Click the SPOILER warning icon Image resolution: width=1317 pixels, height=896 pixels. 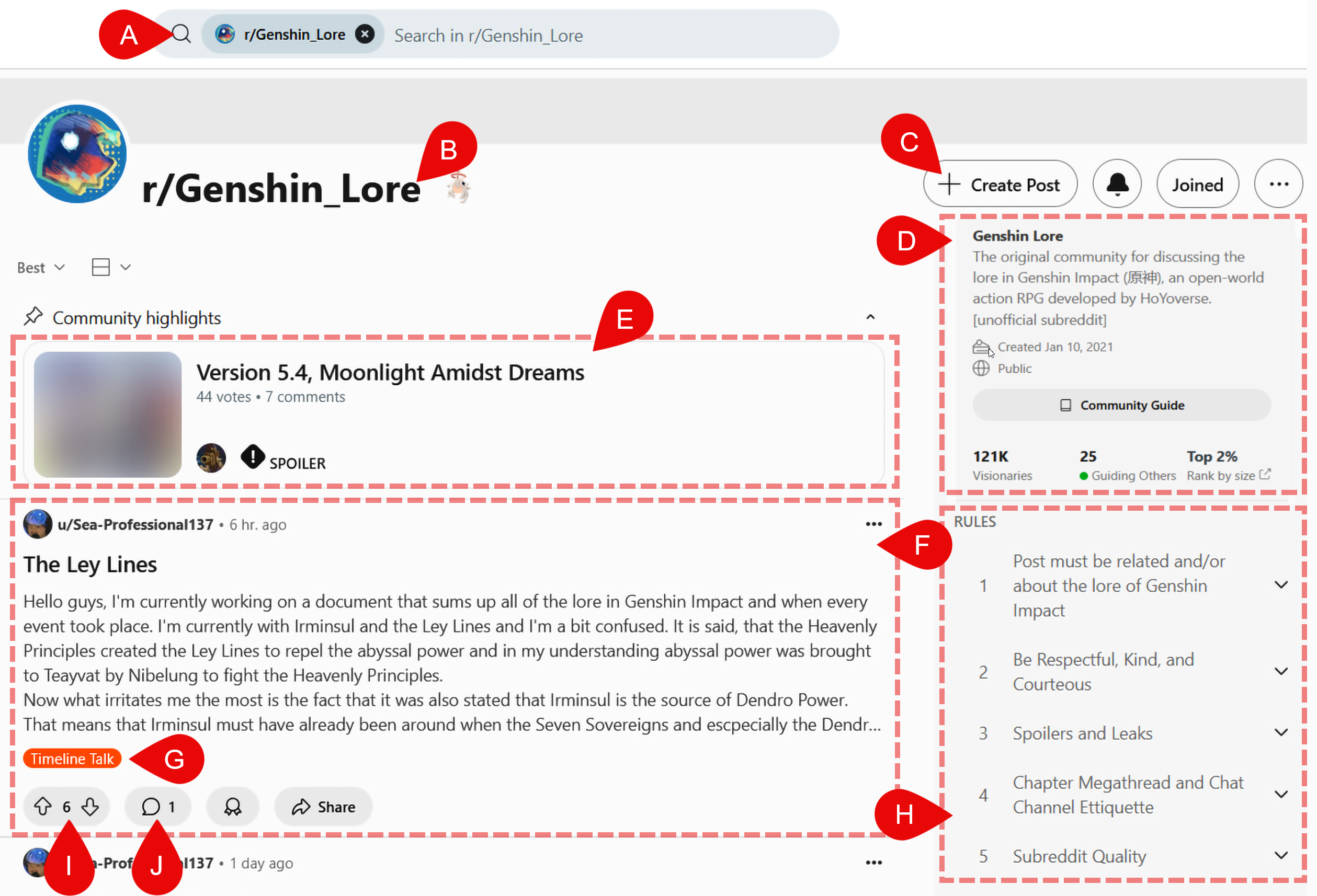tap(253, 457)
